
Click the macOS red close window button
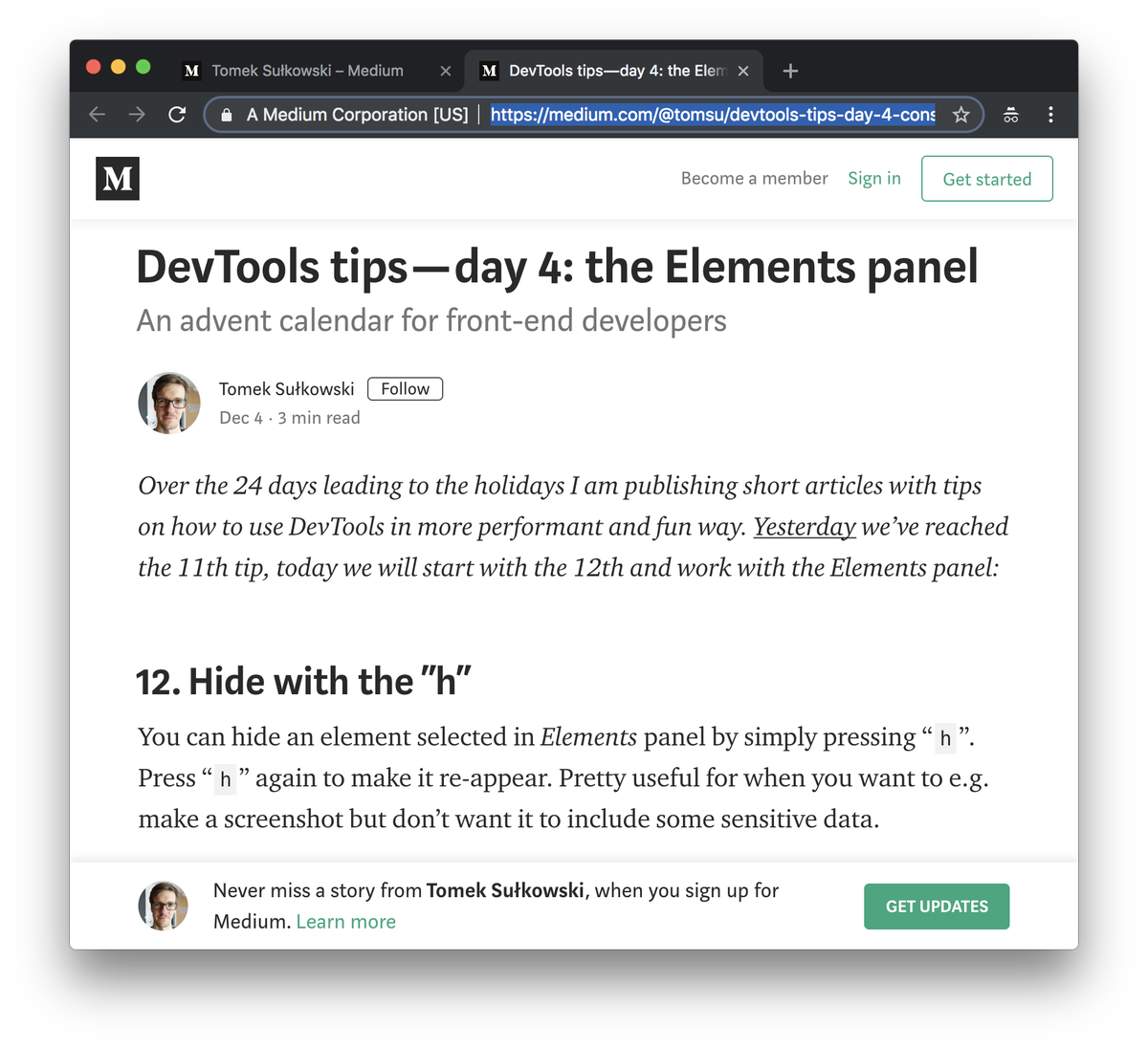(94, 66)
